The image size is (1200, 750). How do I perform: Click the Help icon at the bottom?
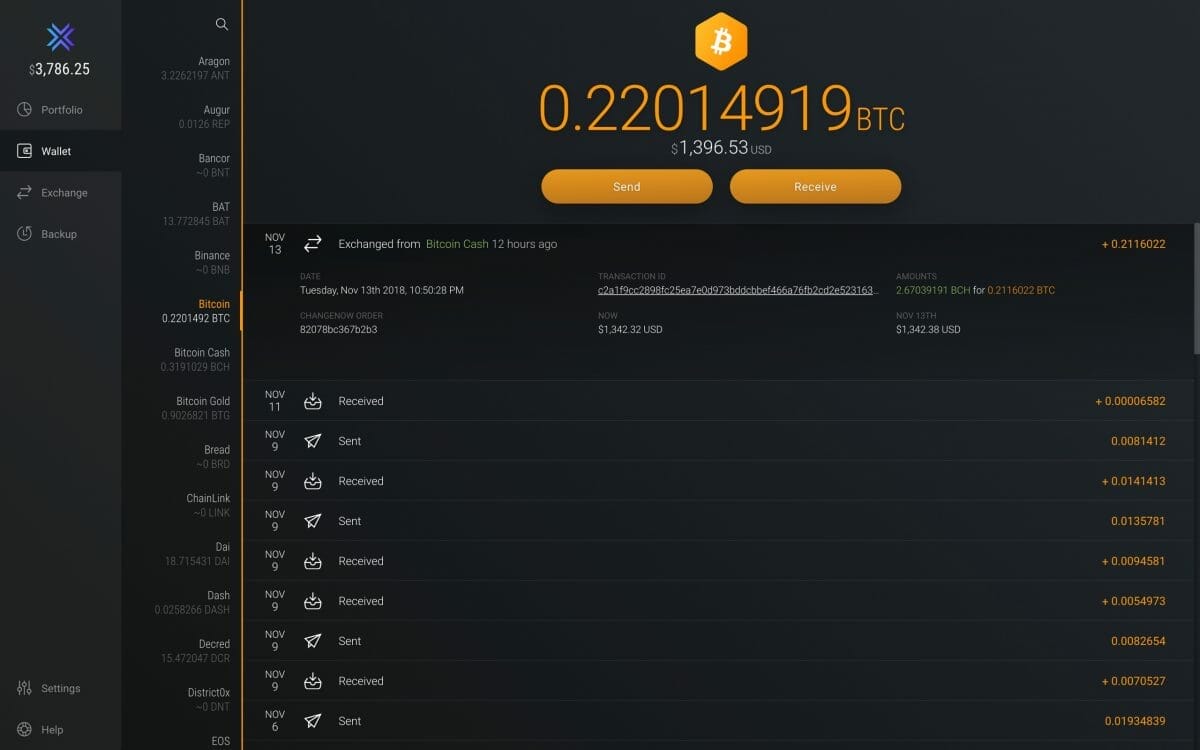[22, 730]
